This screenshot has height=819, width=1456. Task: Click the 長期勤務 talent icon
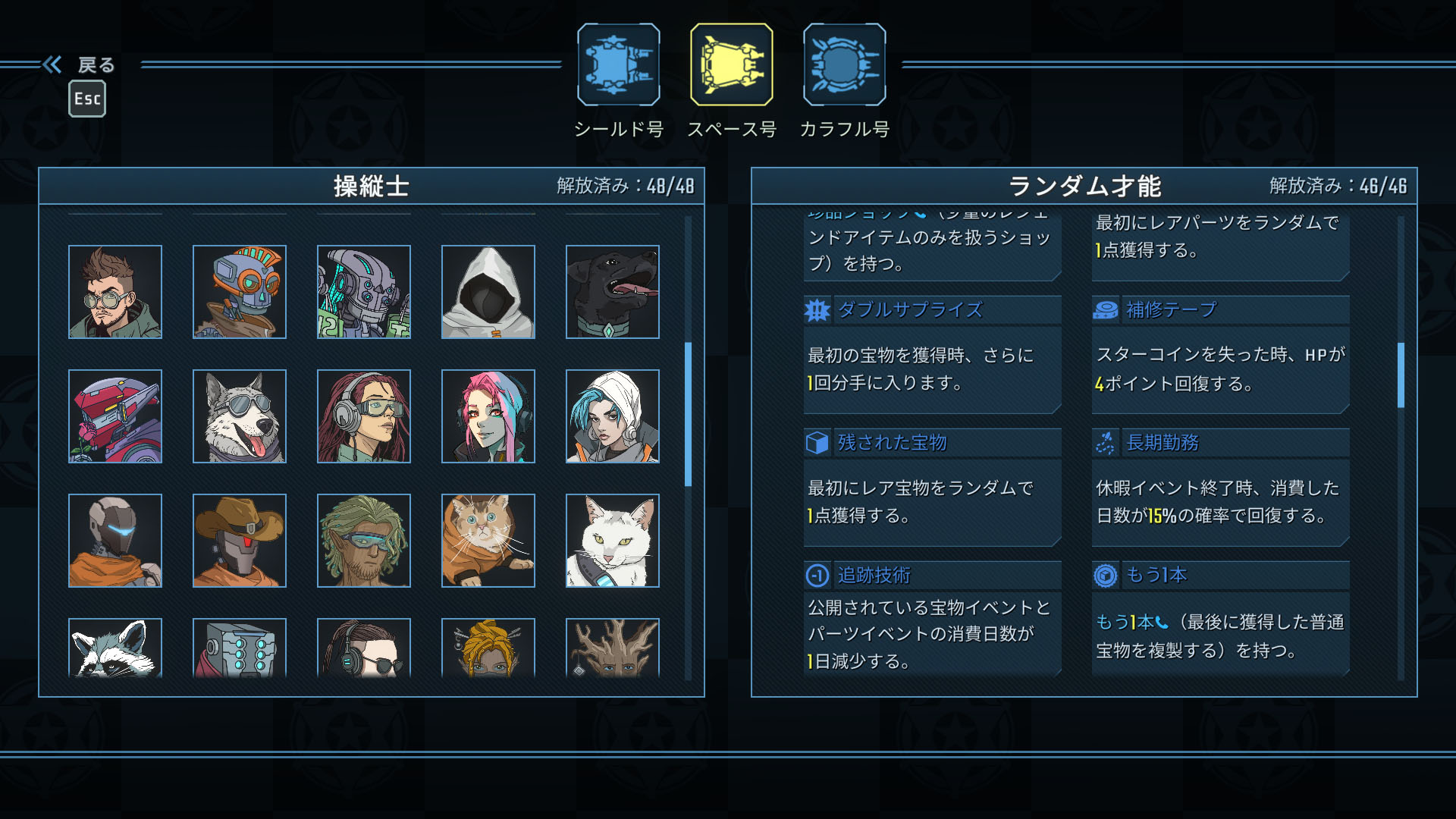[x=1105, y=443]
